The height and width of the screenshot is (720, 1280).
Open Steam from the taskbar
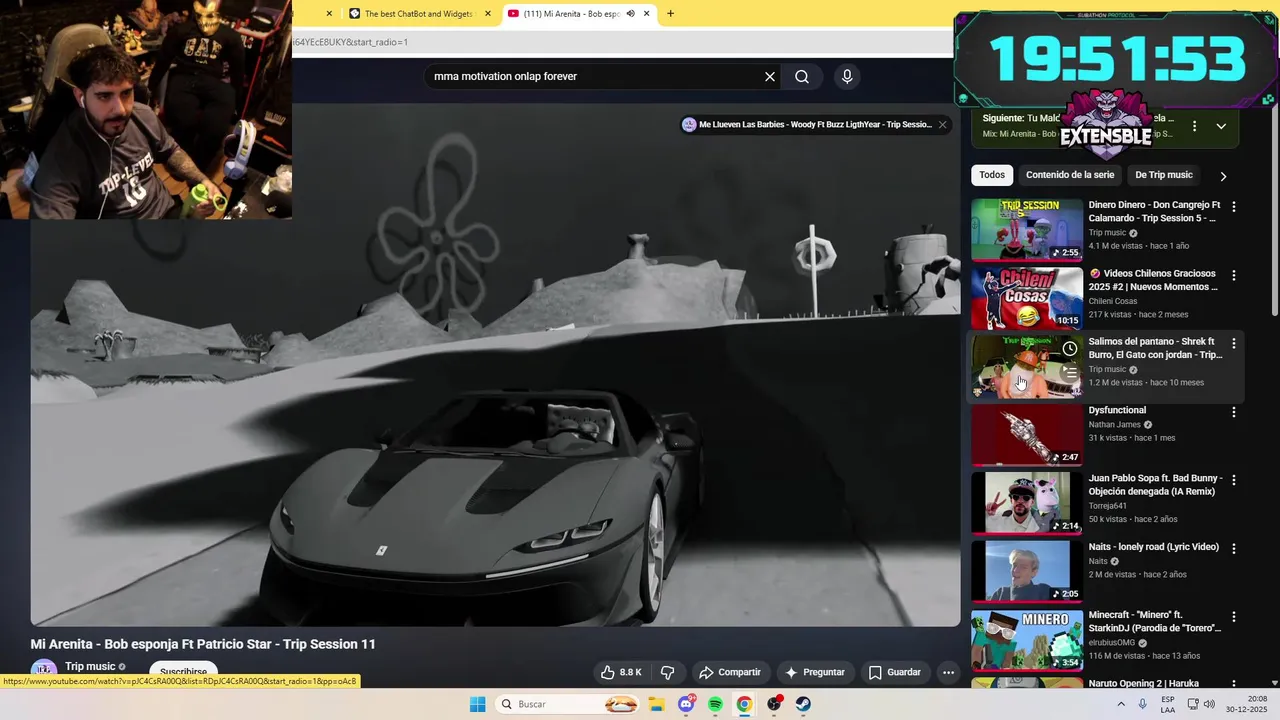pyautogui.click(x=803, y=704)
